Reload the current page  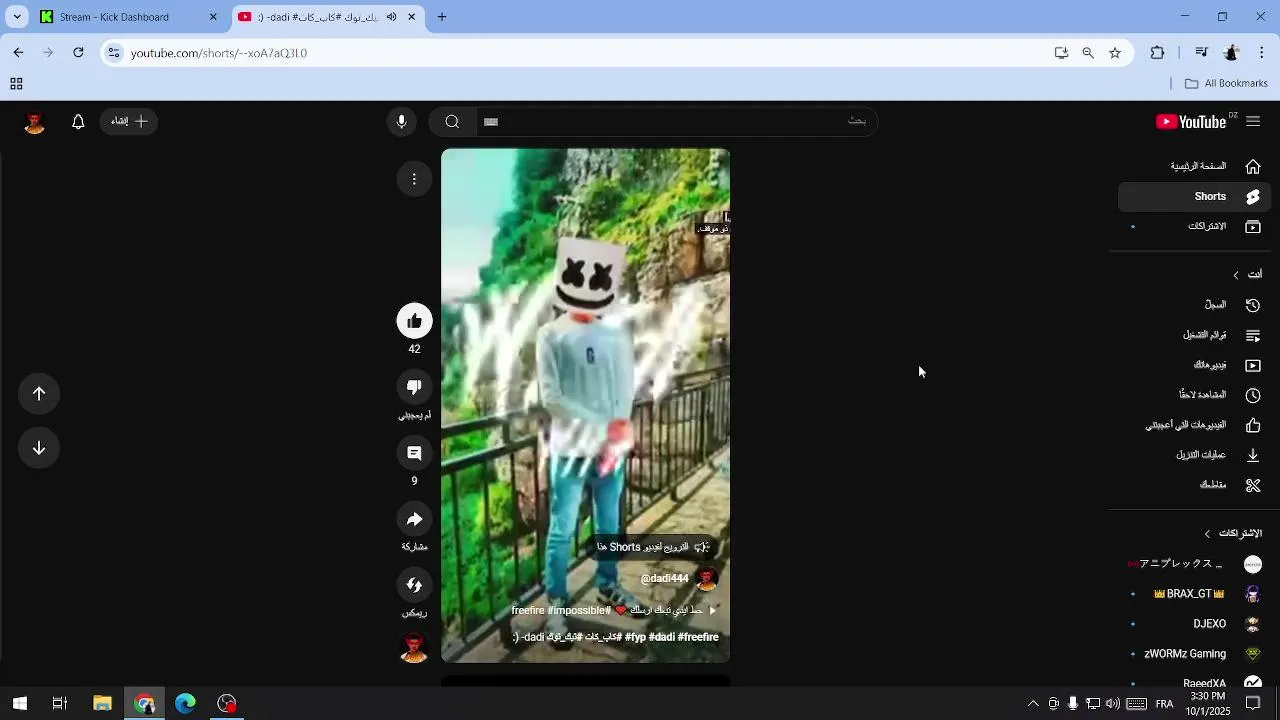coord(78,53)
